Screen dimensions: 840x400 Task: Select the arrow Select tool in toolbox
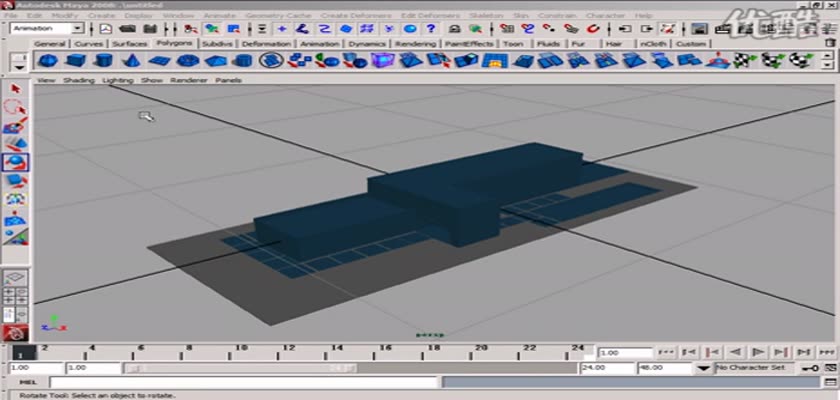[16, 88]
